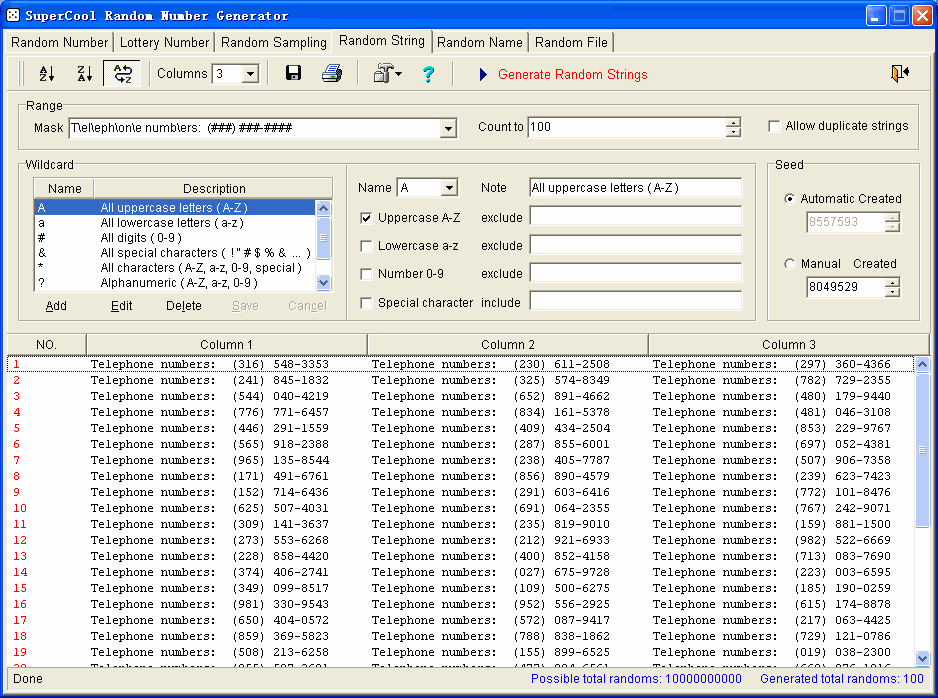
Task: Switch to the Lottery Number tab
Action: [x=165, y=42]
